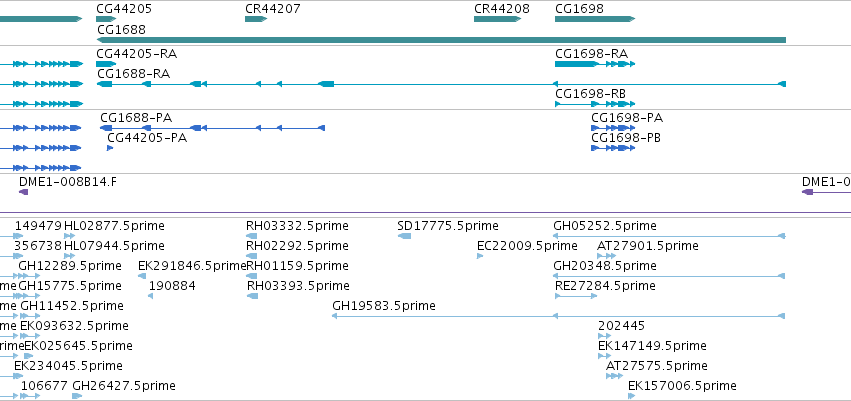
Task: Open the CG1698-RA transcript label
Action: click(592, 54)
